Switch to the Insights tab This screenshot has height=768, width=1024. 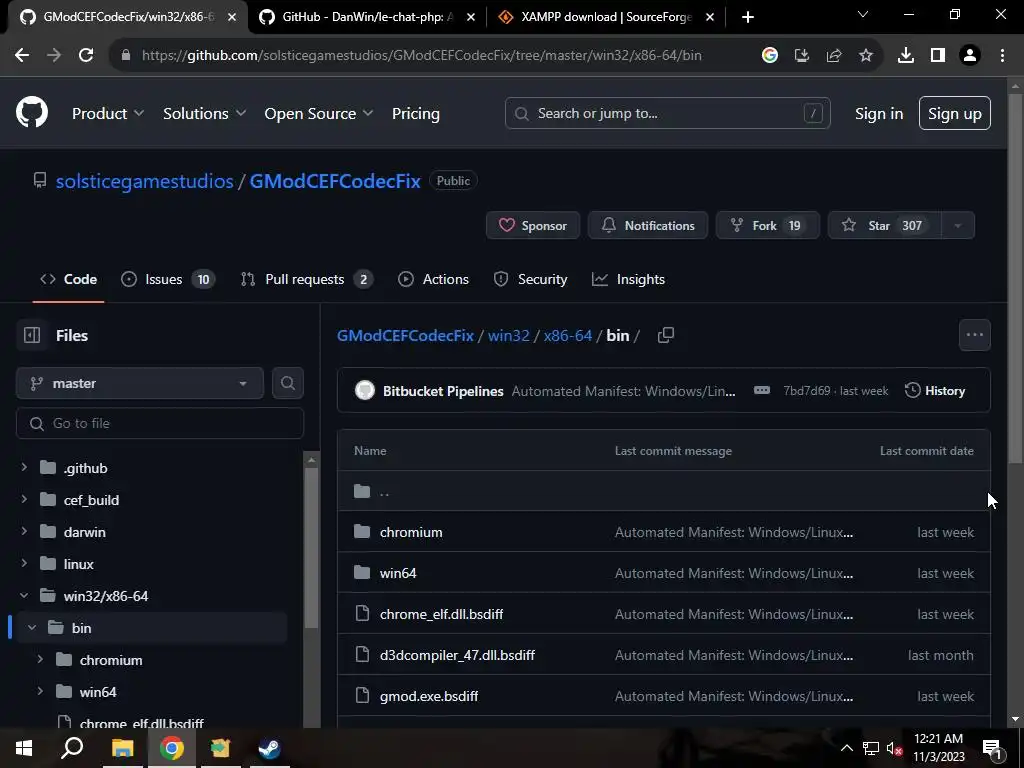[x=628, y=280]
